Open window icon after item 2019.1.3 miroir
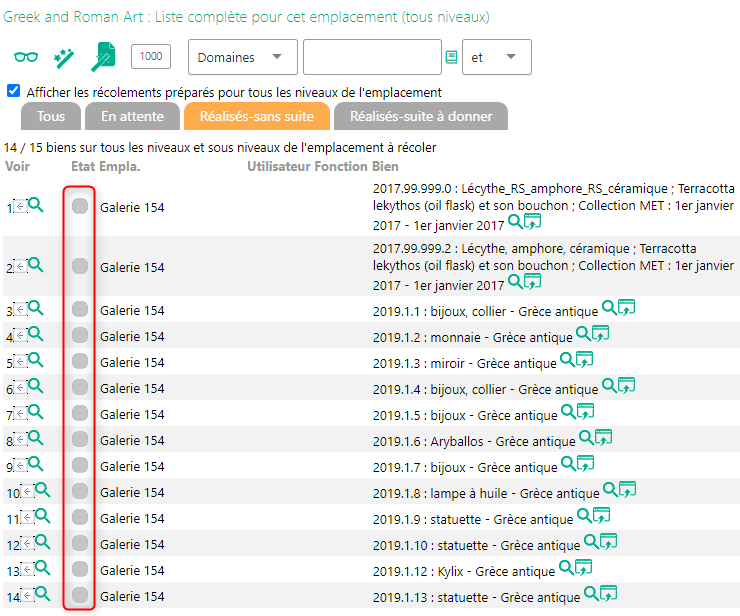Image resolution: width=740 pixels, height=616 pixels. point(584,359)
